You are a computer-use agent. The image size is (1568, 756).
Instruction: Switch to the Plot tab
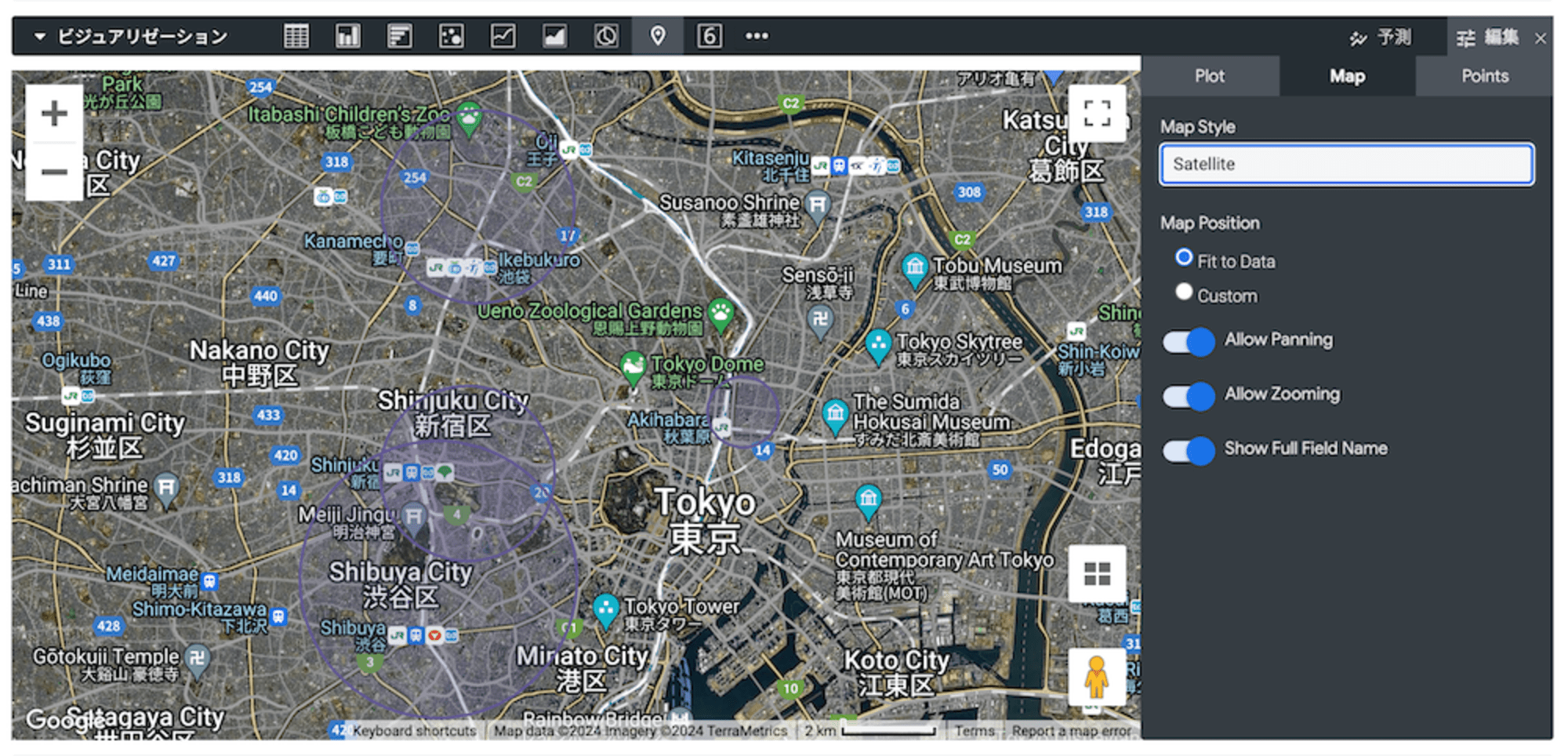1210,76
